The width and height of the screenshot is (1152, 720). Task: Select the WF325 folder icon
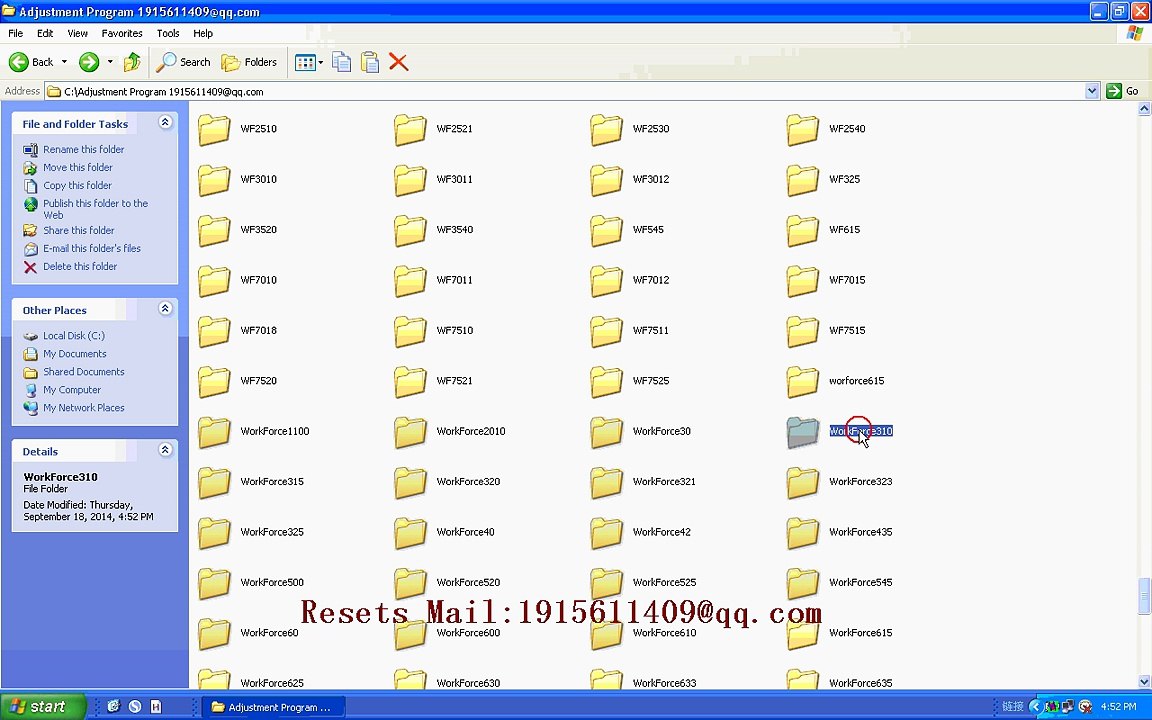pyautogui.click(x=802, y=180)
